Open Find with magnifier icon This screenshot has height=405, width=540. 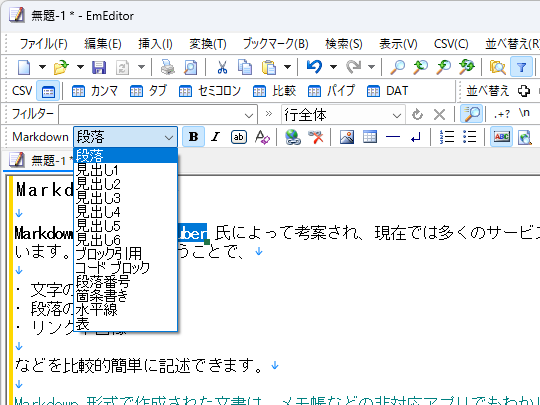(x=397, y=67)
